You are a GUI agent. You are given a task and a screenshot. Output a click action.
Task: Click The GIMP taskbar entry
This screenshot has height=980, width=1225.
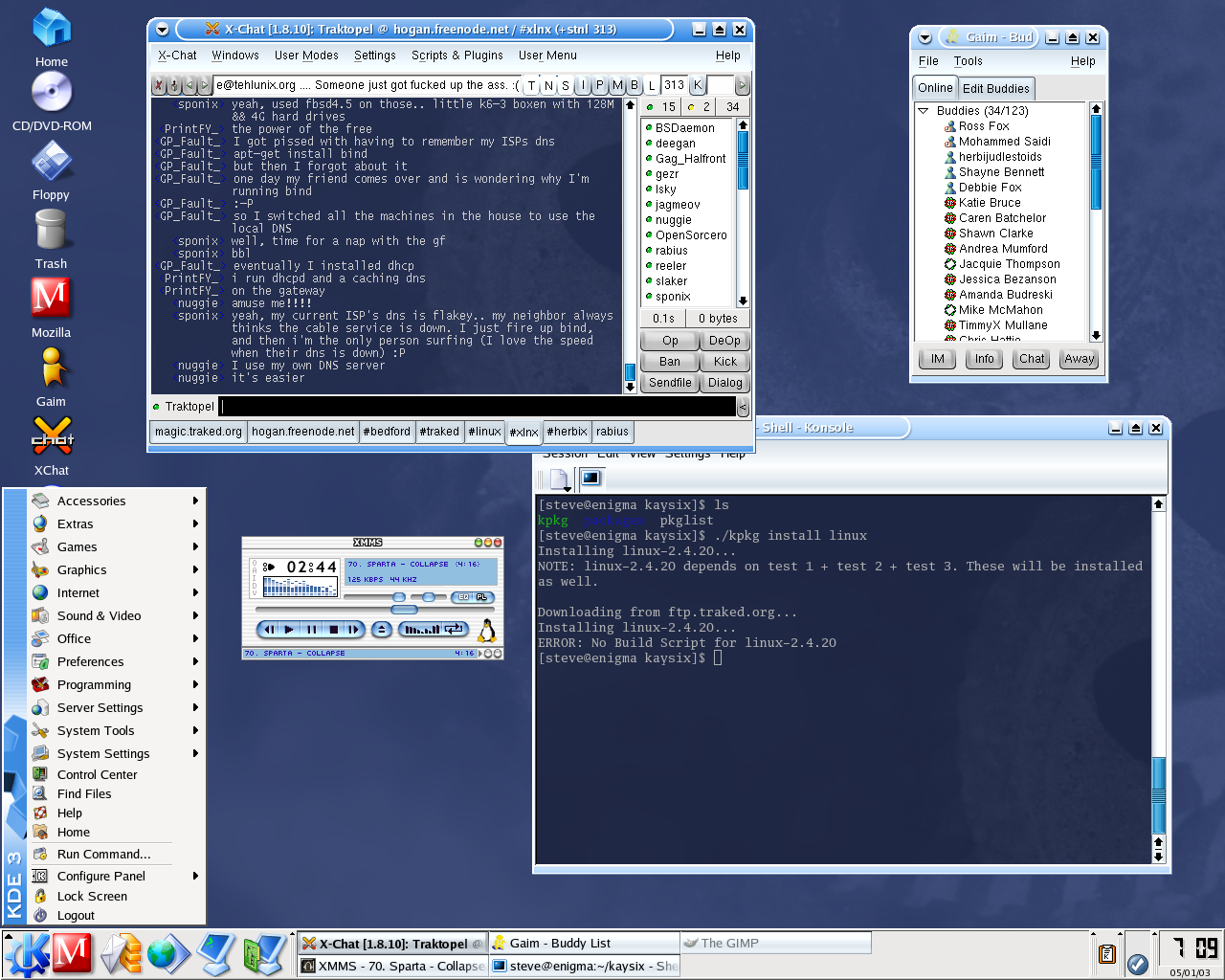(x=776, y=943)
